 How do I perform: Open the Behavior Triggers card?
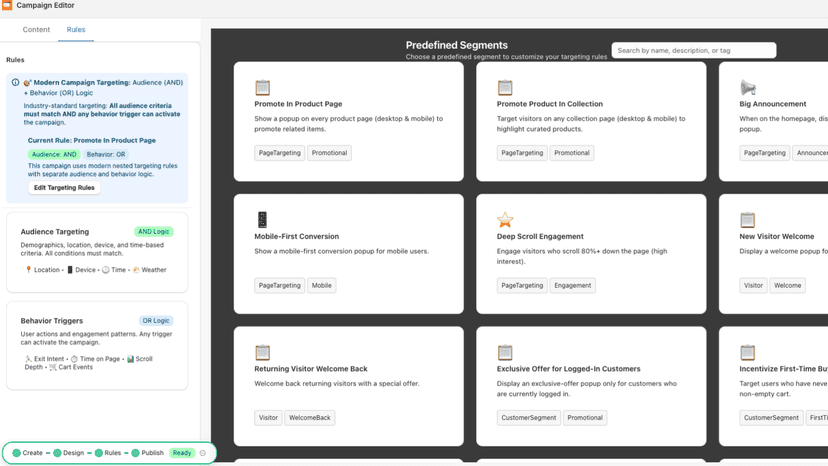click(97, 346)
